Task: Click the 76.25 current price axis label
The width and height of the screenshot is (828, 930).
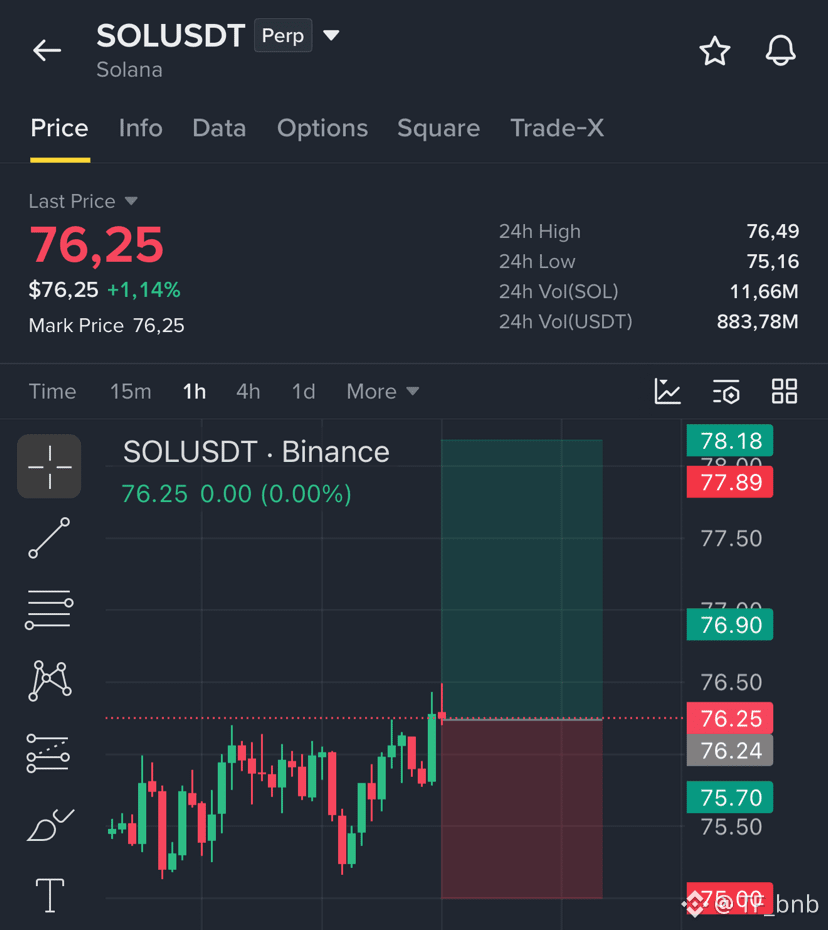Action: point(730,718)
